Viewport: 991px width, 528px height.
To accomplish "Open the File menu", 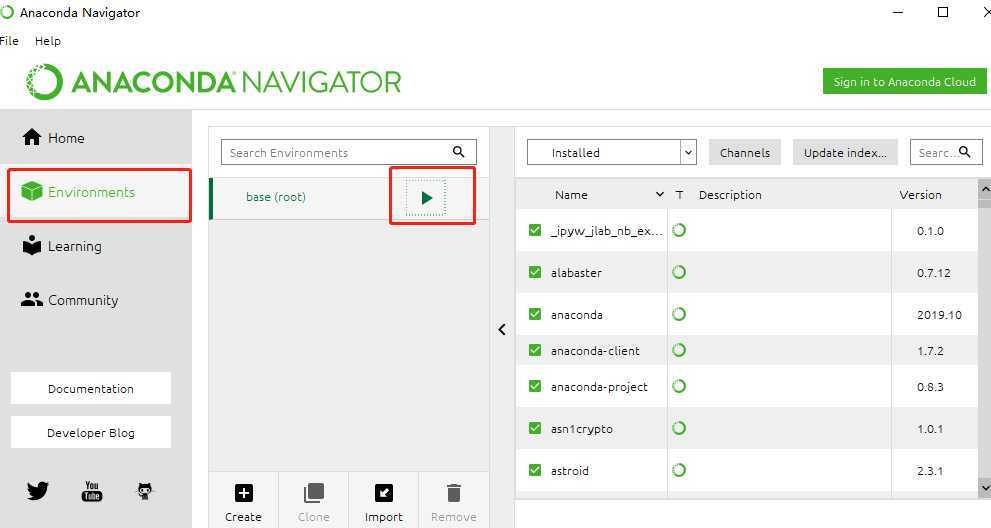I will 9,41.
